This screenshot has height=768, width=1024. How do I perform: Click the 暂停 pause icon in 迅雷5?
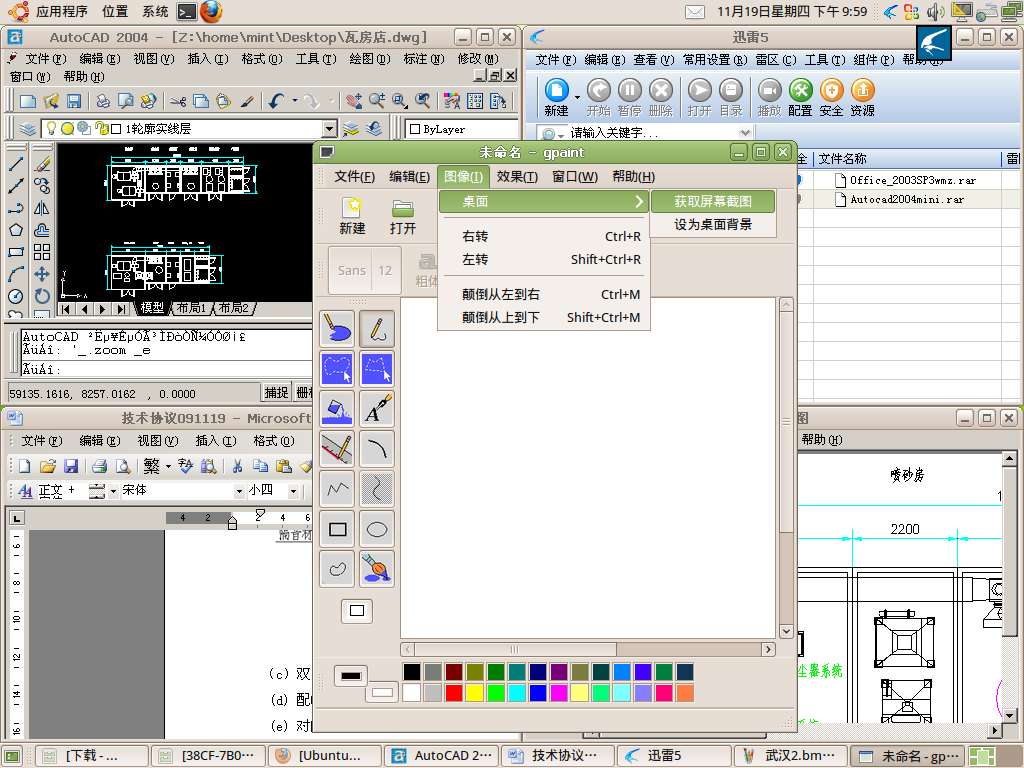click(x=630, y=97)
